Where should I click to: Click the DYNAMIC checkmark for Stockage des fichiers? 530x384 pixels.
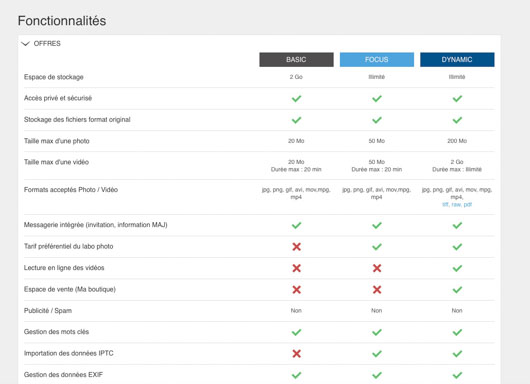[457, 120]
